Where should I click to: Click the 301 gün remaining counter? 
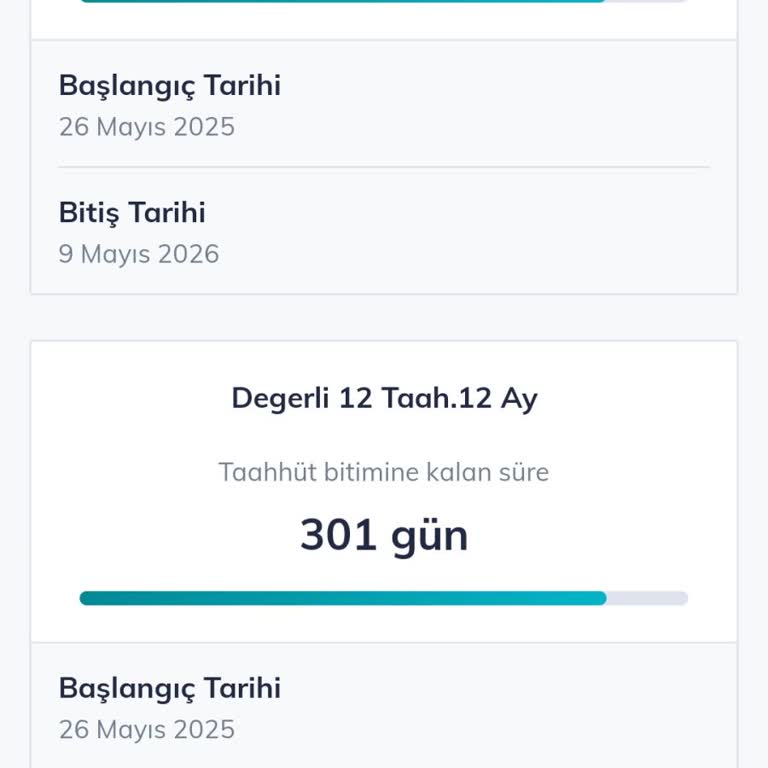tap(384, 535)
